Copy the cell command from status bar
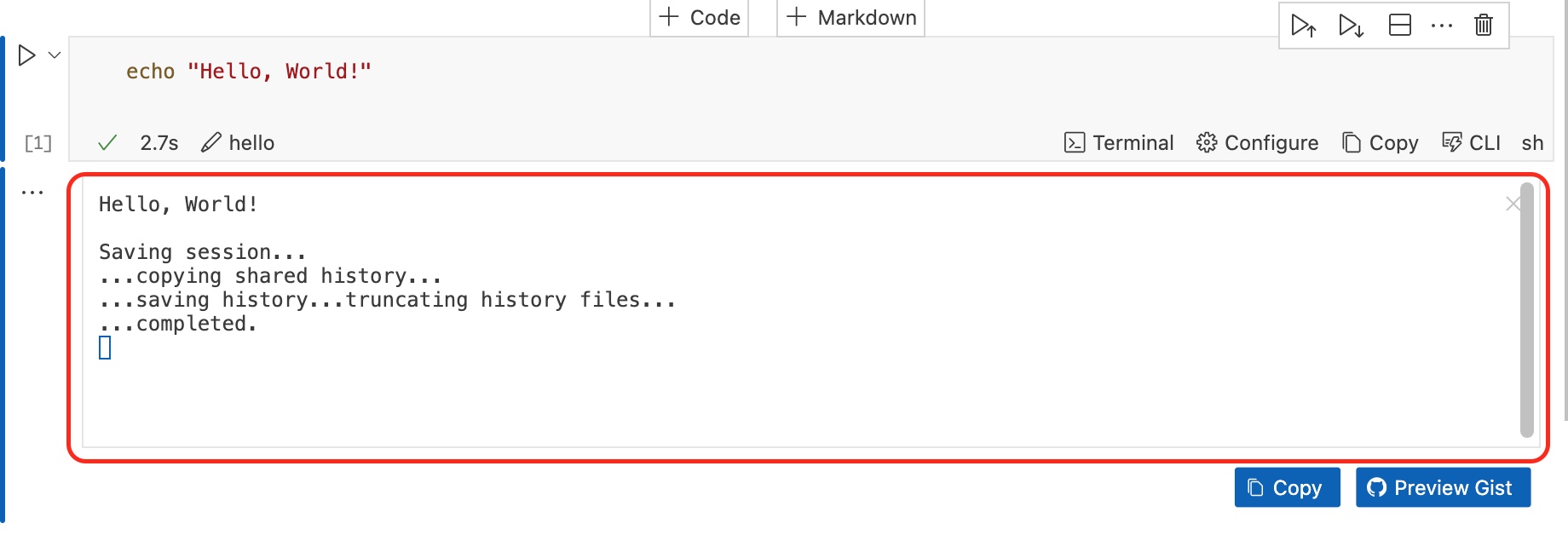 [1381, 143]
